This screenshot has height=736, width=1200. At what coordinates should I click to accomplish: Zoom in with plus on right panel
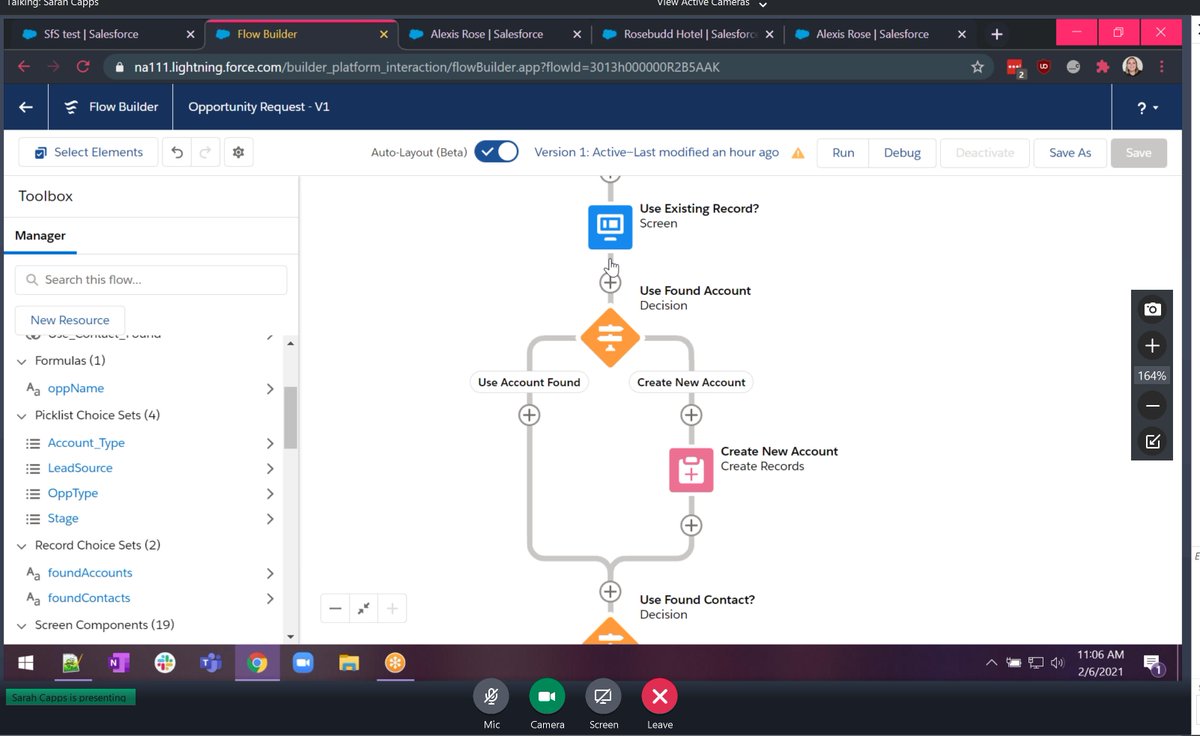[x=1152, y=346]
